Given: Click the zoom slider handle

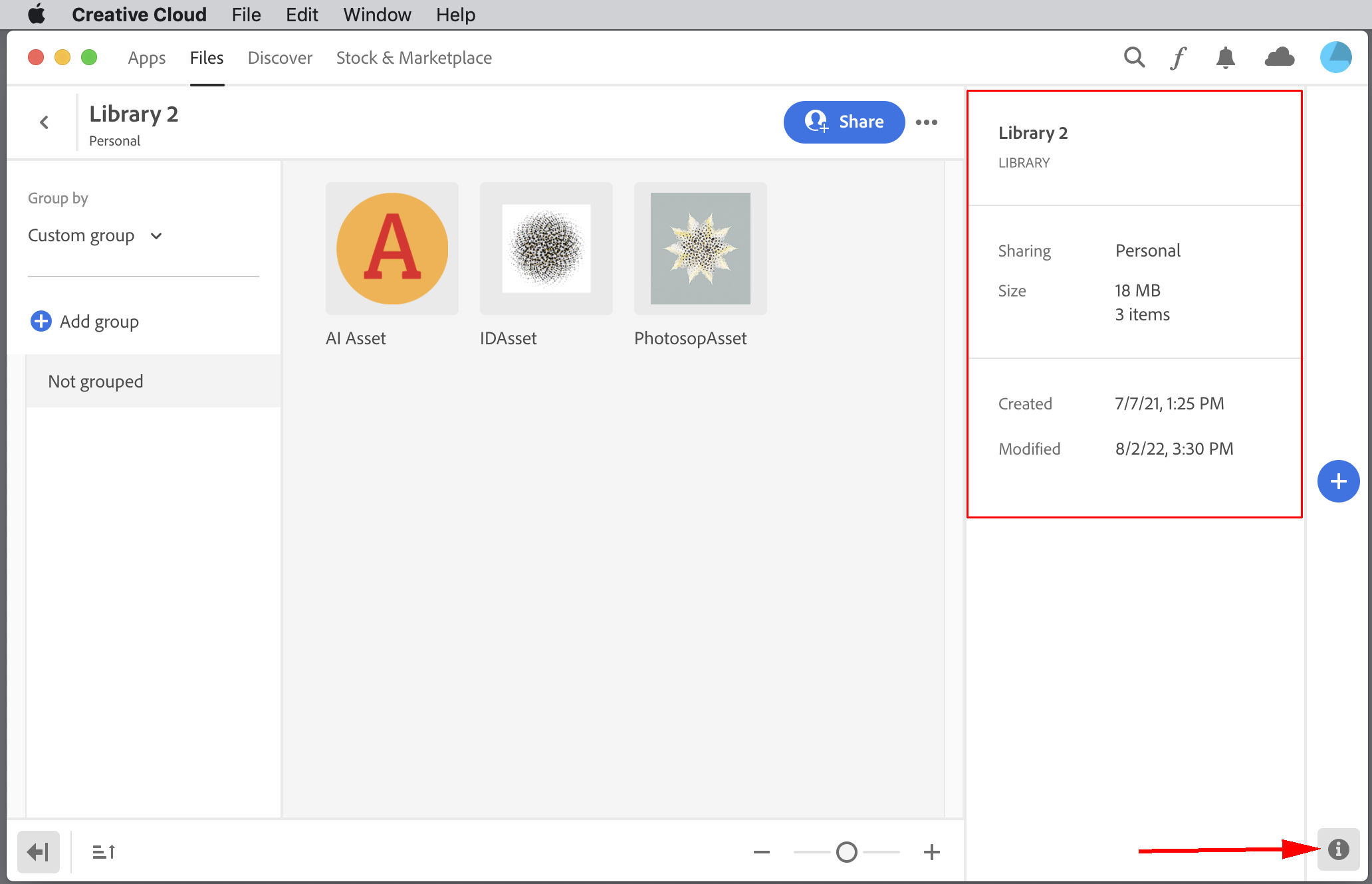Looking at the screenshot, I should tap(846, 851).
